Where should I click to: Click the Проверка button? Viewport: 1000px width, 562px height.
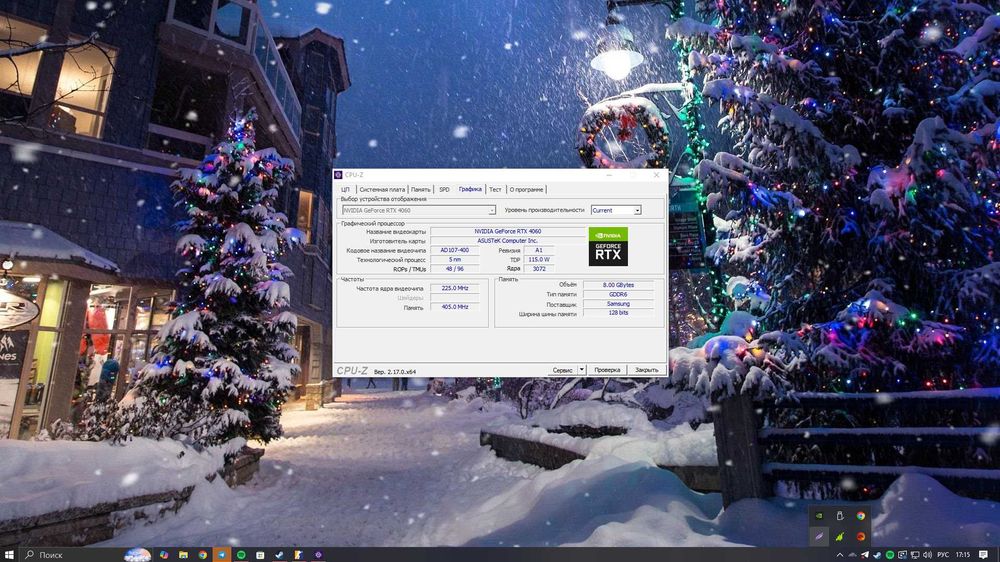point(607,370)
